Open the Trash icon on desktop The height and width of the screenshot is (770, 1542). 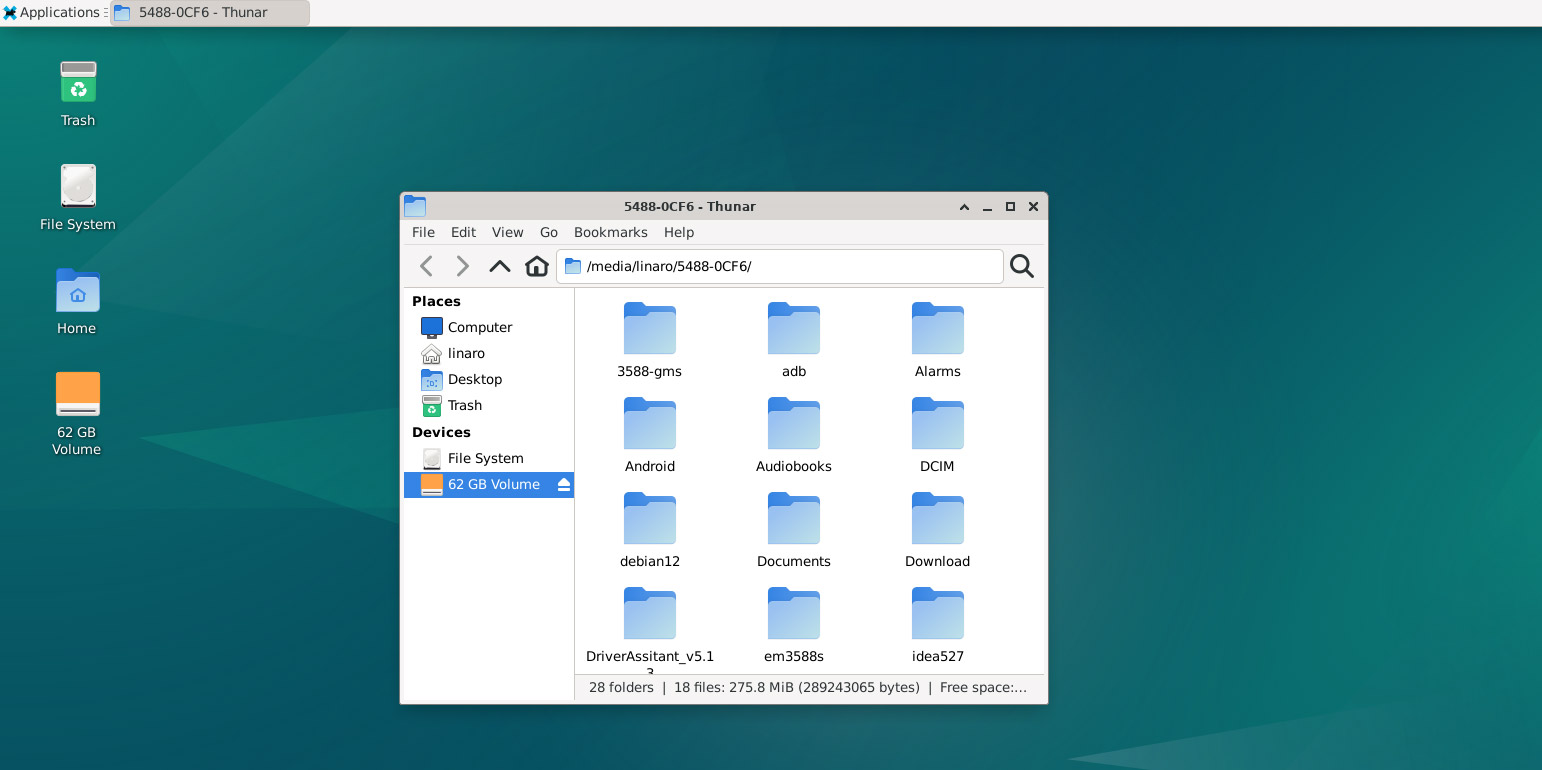click(x=78, y=93)
